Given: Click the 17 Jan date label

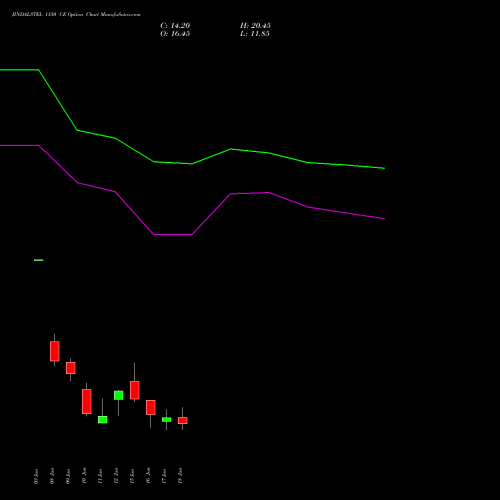Looking at the screenshot, I should [164, 476].
